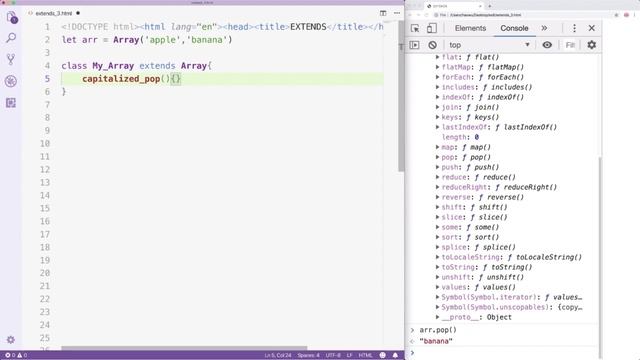
Task: Expand the sort property
Action: coord(438,237)
